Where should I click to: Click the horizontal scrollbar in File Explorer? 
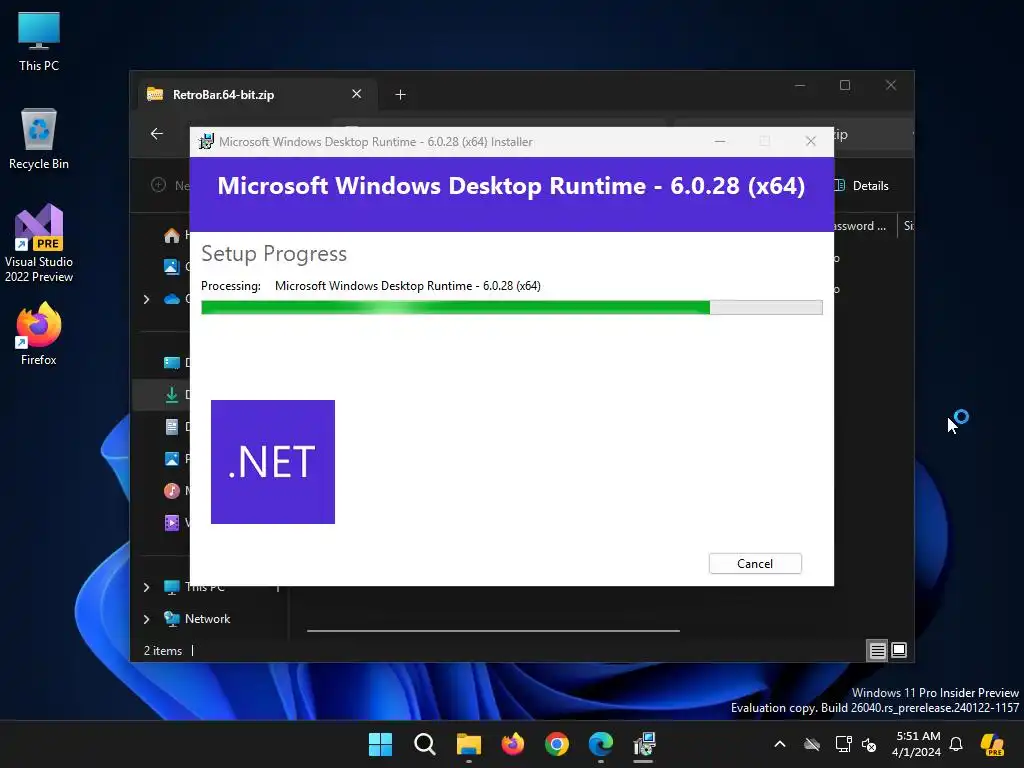(x=493, y=631)
